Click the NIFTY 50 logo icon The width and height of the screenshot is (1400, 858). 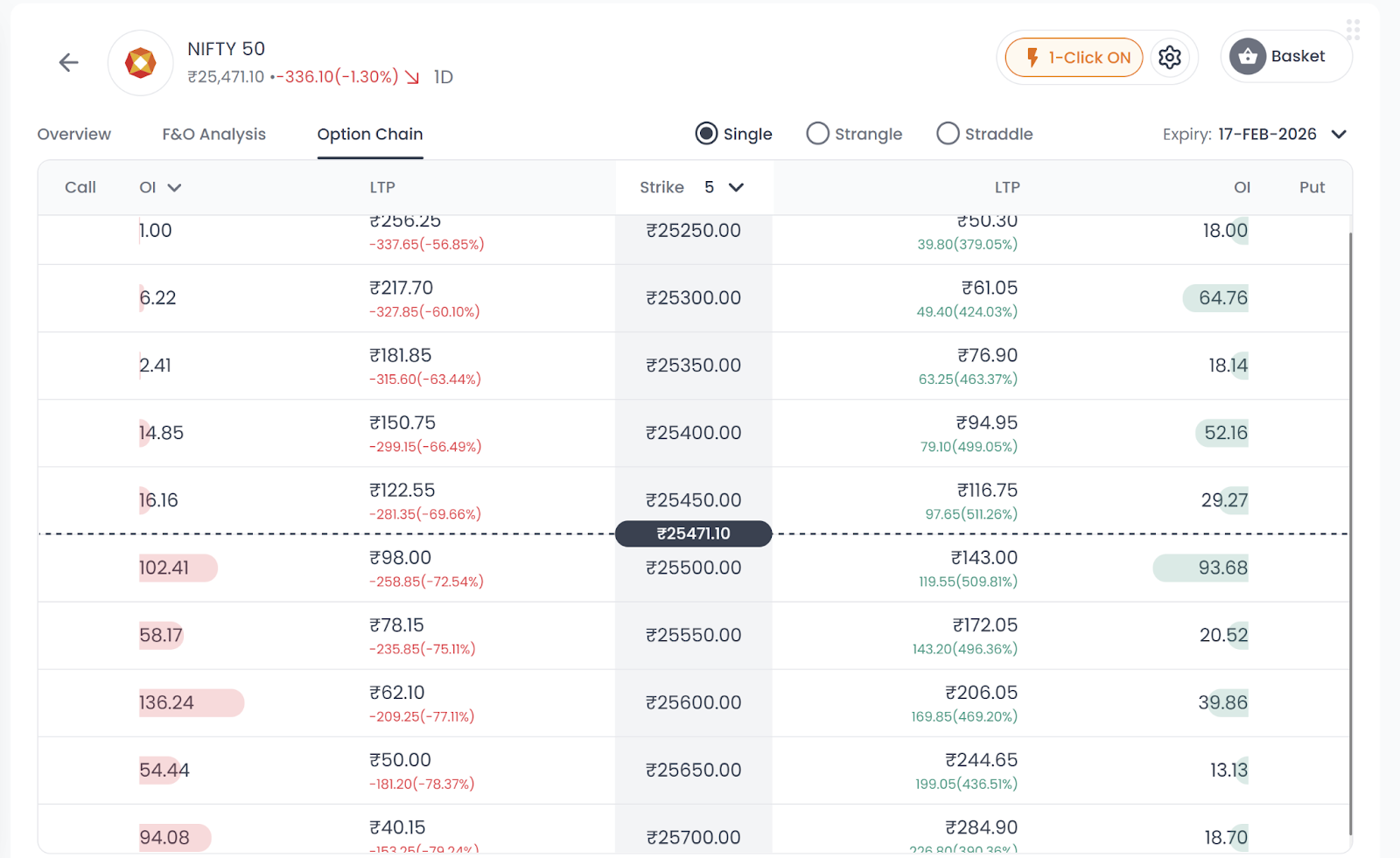(140, 63)
